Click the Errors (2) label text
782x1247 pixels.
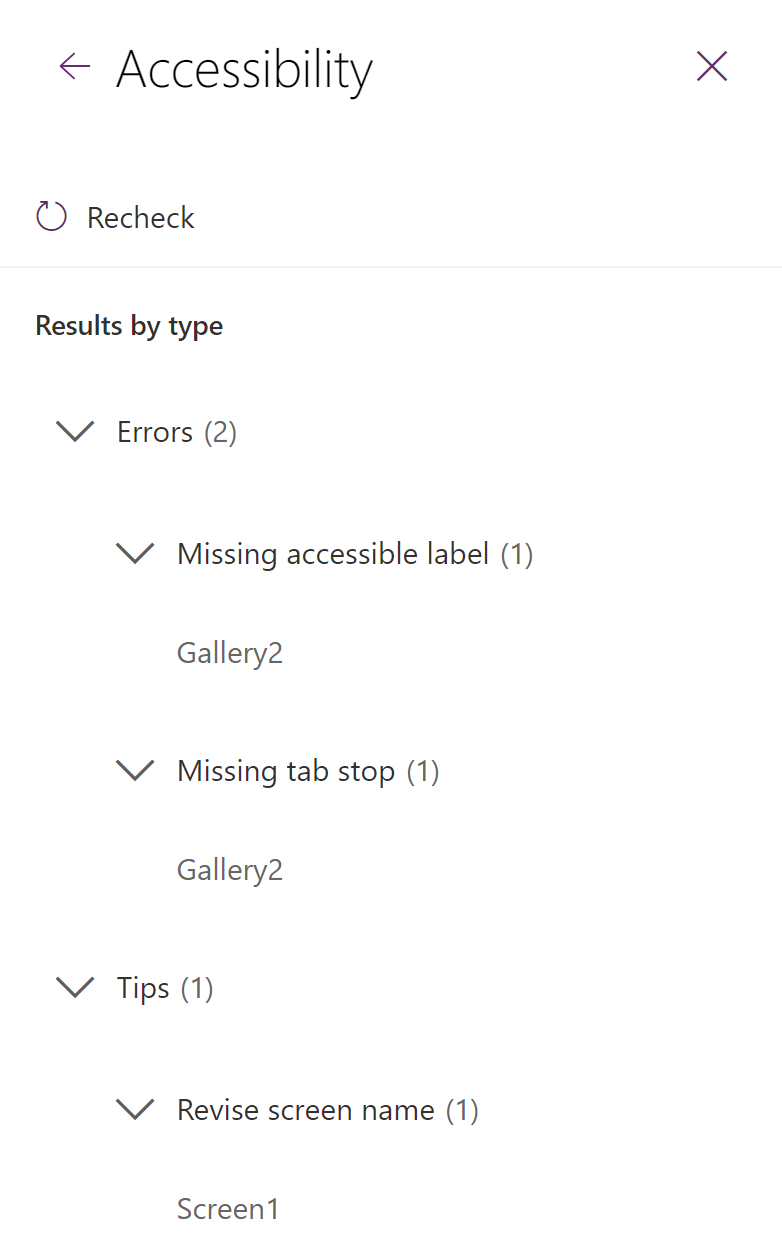click(175, 431)
